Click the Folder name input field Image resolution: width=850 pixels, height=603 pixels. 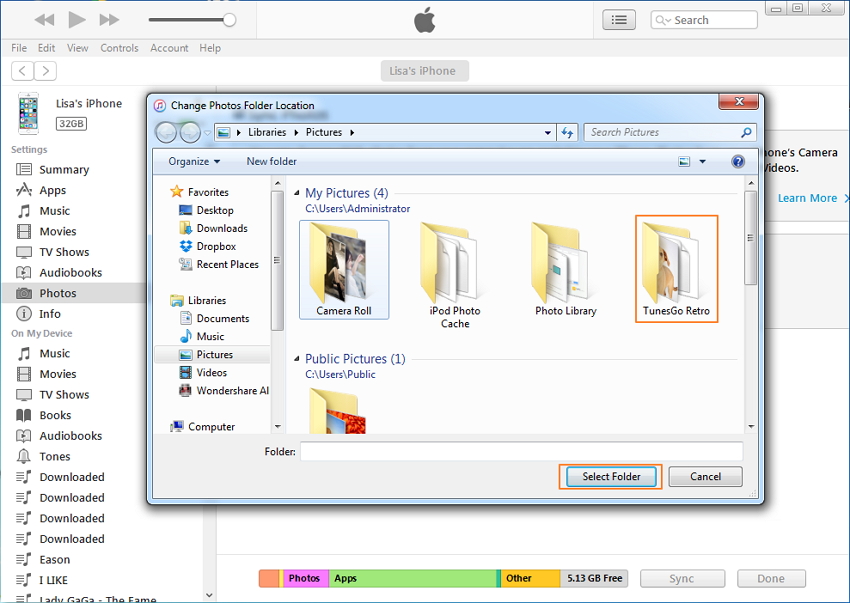coord(520,452)
